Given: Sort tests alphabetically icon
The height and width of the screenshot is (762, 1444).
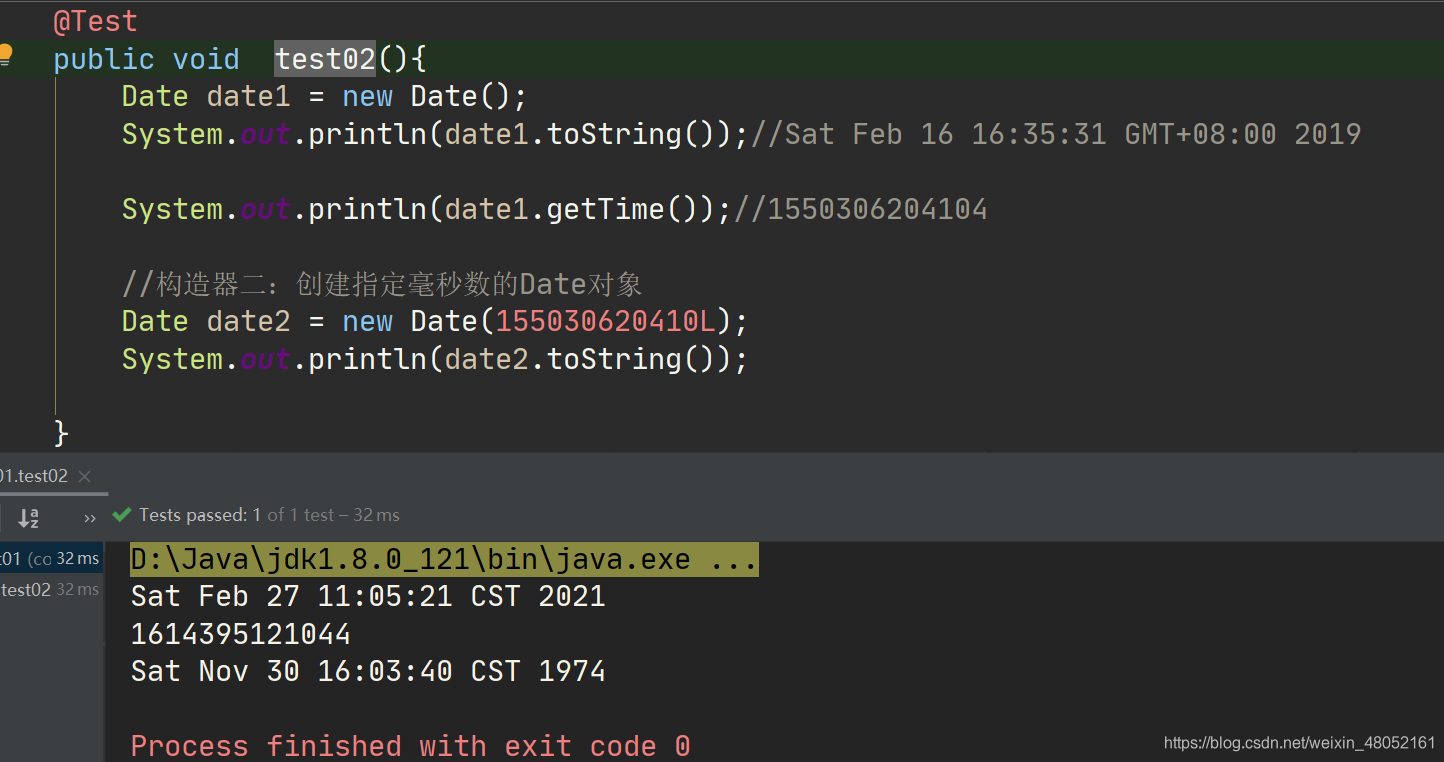Looking at the screenshot, I should pos(28,517).
